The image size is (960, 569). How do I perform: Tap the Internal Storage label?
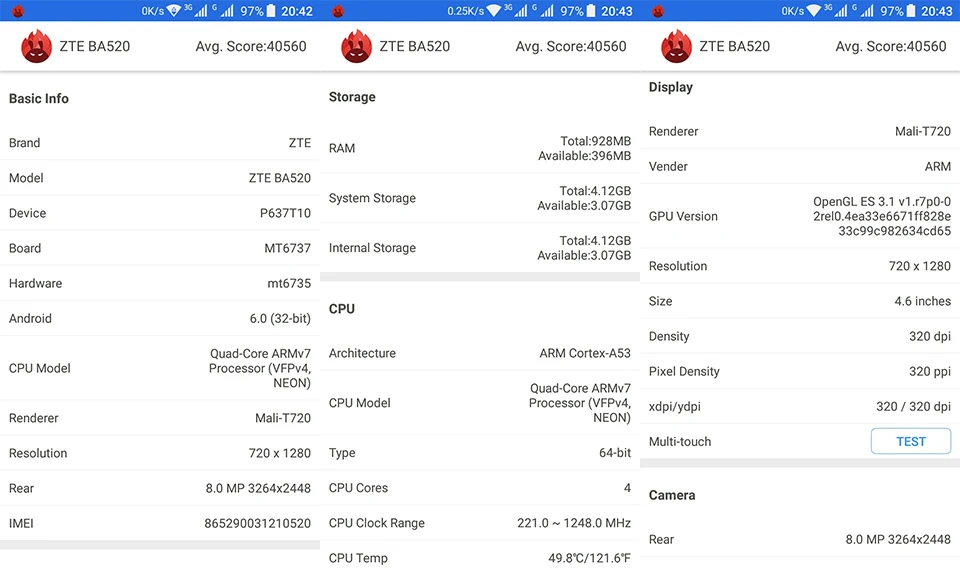[372, 247]
